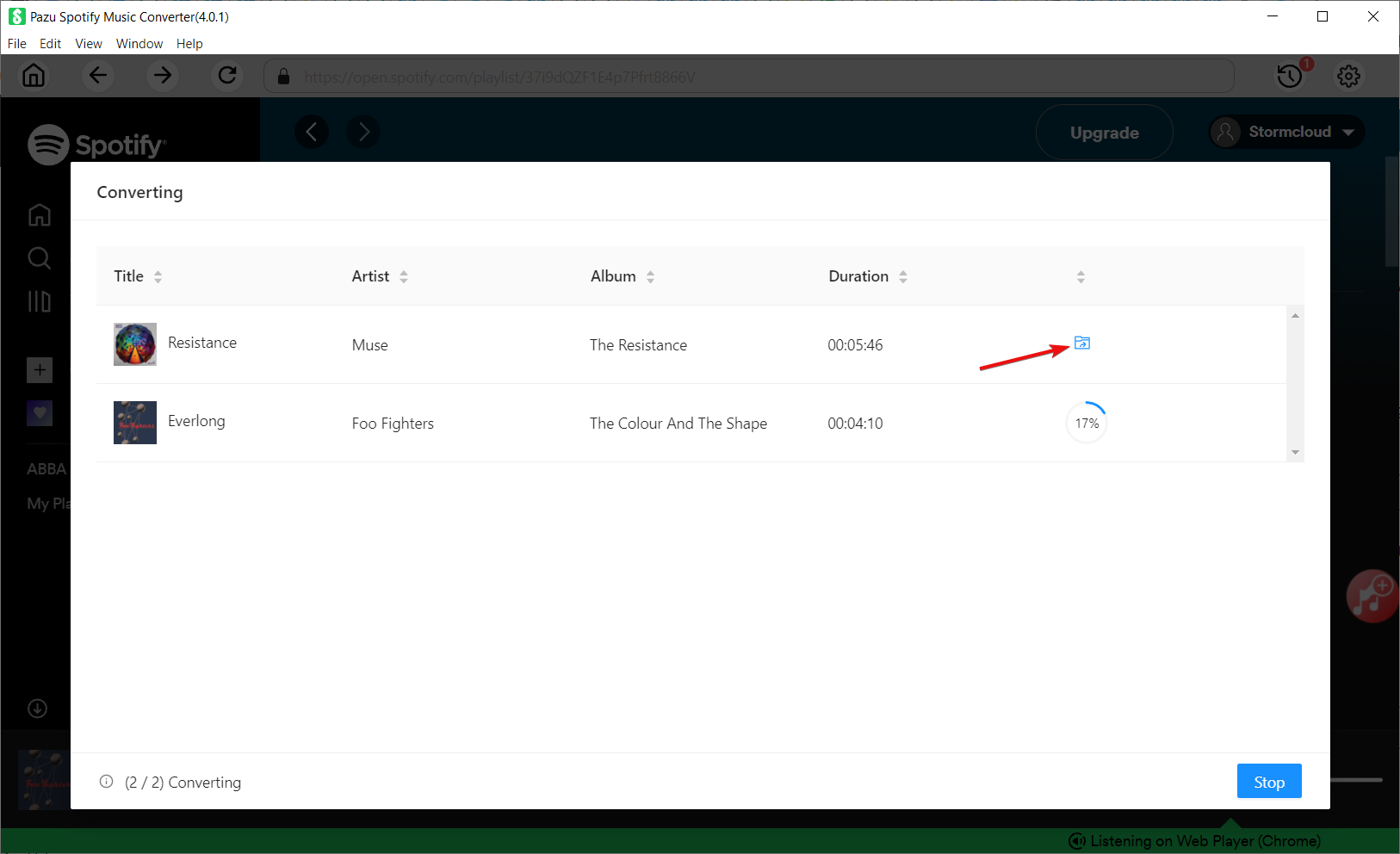Screen dimensions: 1400x854
Task: Open the Help menu
Action: (x=189, y=44)
